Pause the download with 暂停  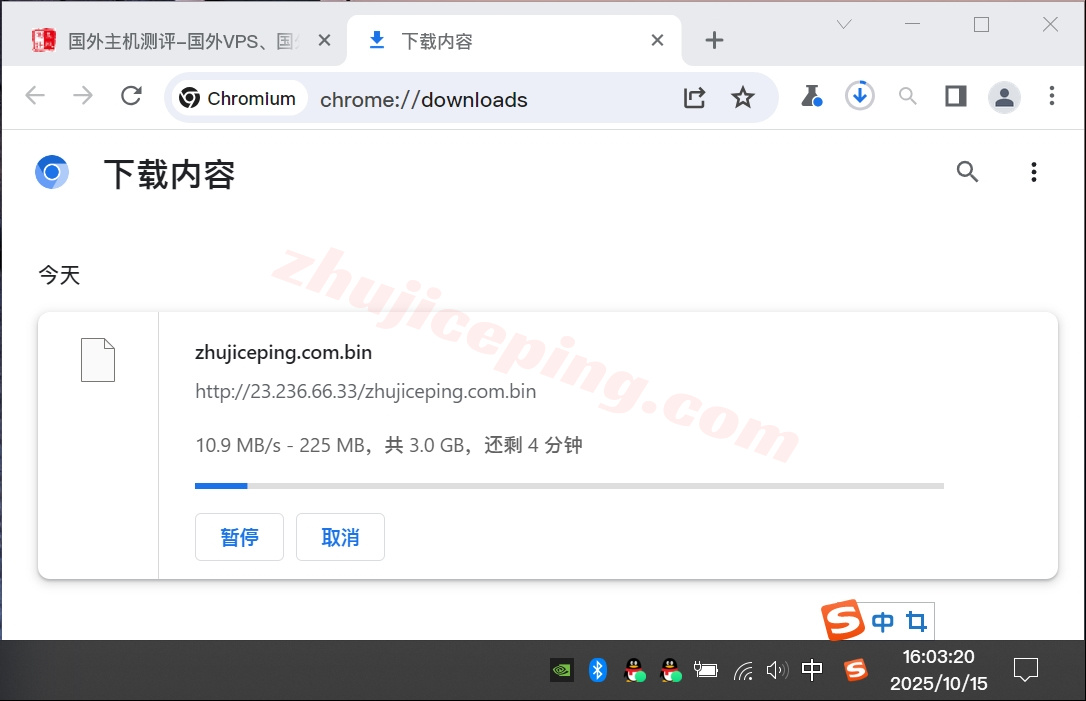point(239,537)
